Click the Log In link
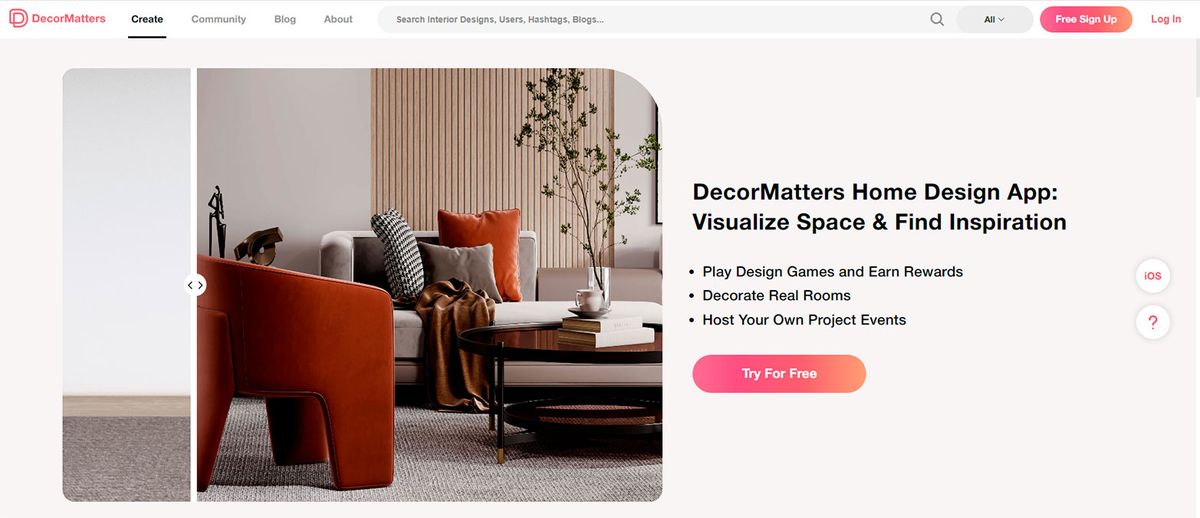The height and width of the screenshot is (518, 1200). tap(1166, 19)
